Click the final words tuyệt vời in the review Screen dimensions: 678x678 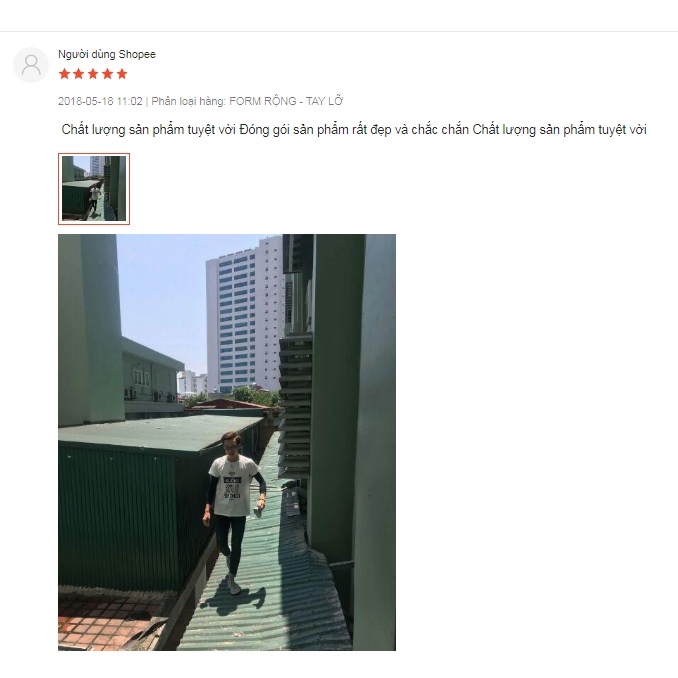(x=622, y=130)
